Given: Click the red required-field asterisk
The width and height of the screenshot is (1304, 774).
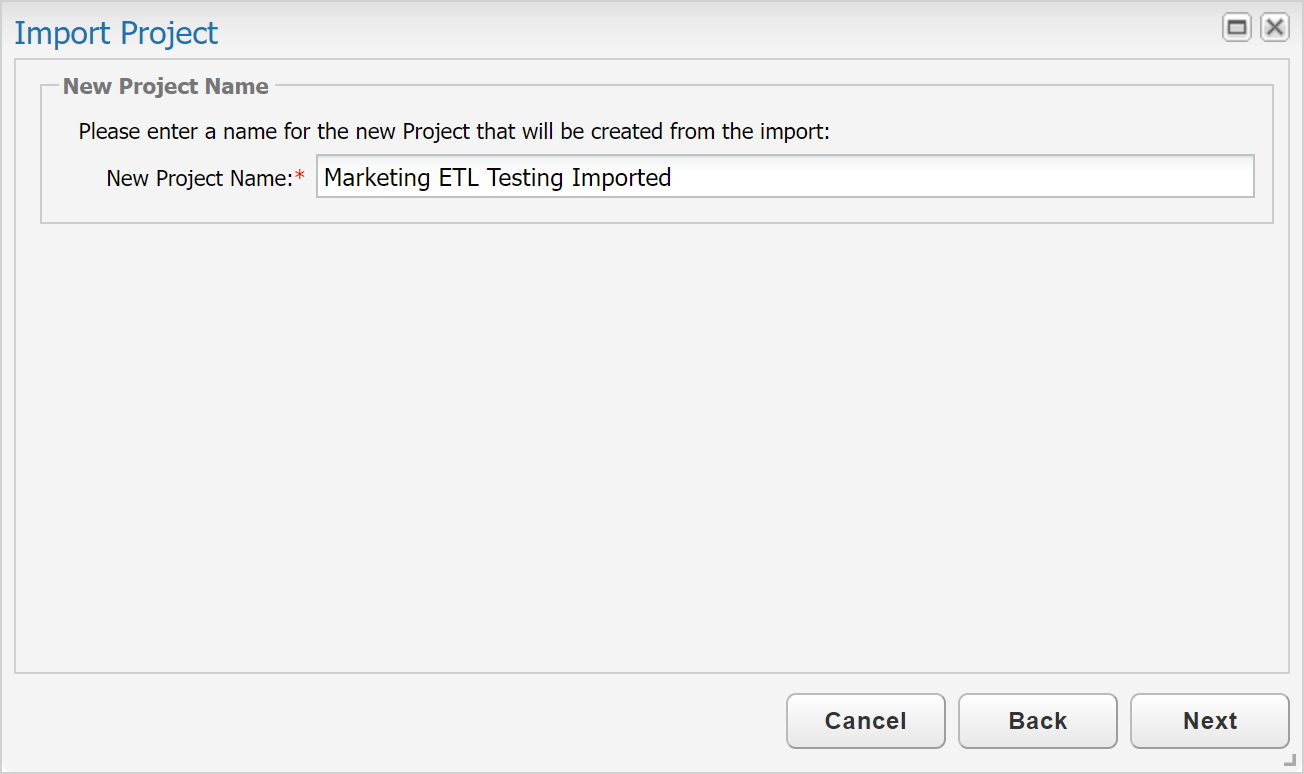Looking at the screenshot, I should click(300, 178).
